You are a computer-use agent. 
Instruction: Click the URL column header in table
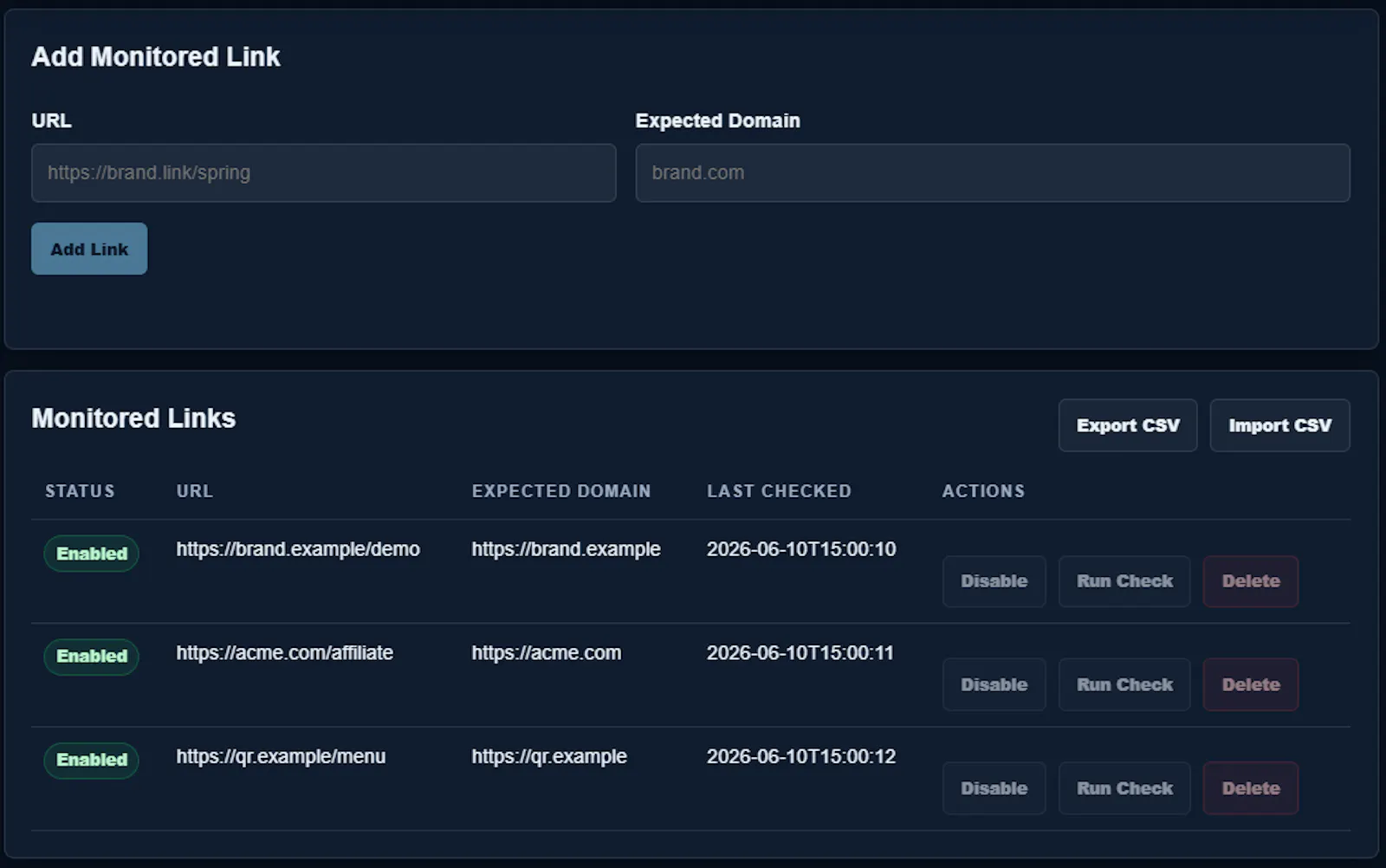coord(194,491)
